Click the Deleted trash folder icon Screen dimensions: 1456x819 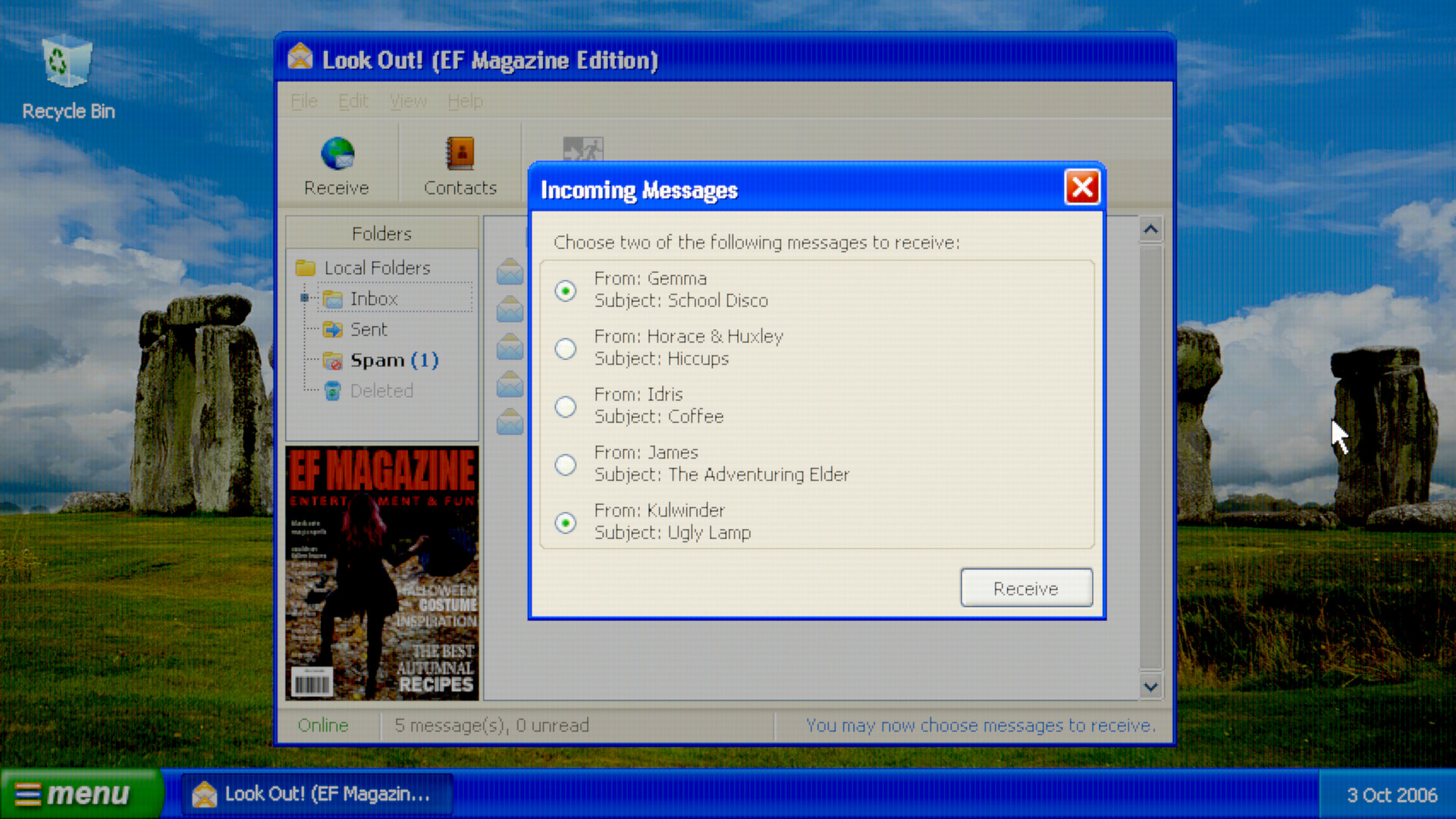pyautogui.click(x=332, y=391)
